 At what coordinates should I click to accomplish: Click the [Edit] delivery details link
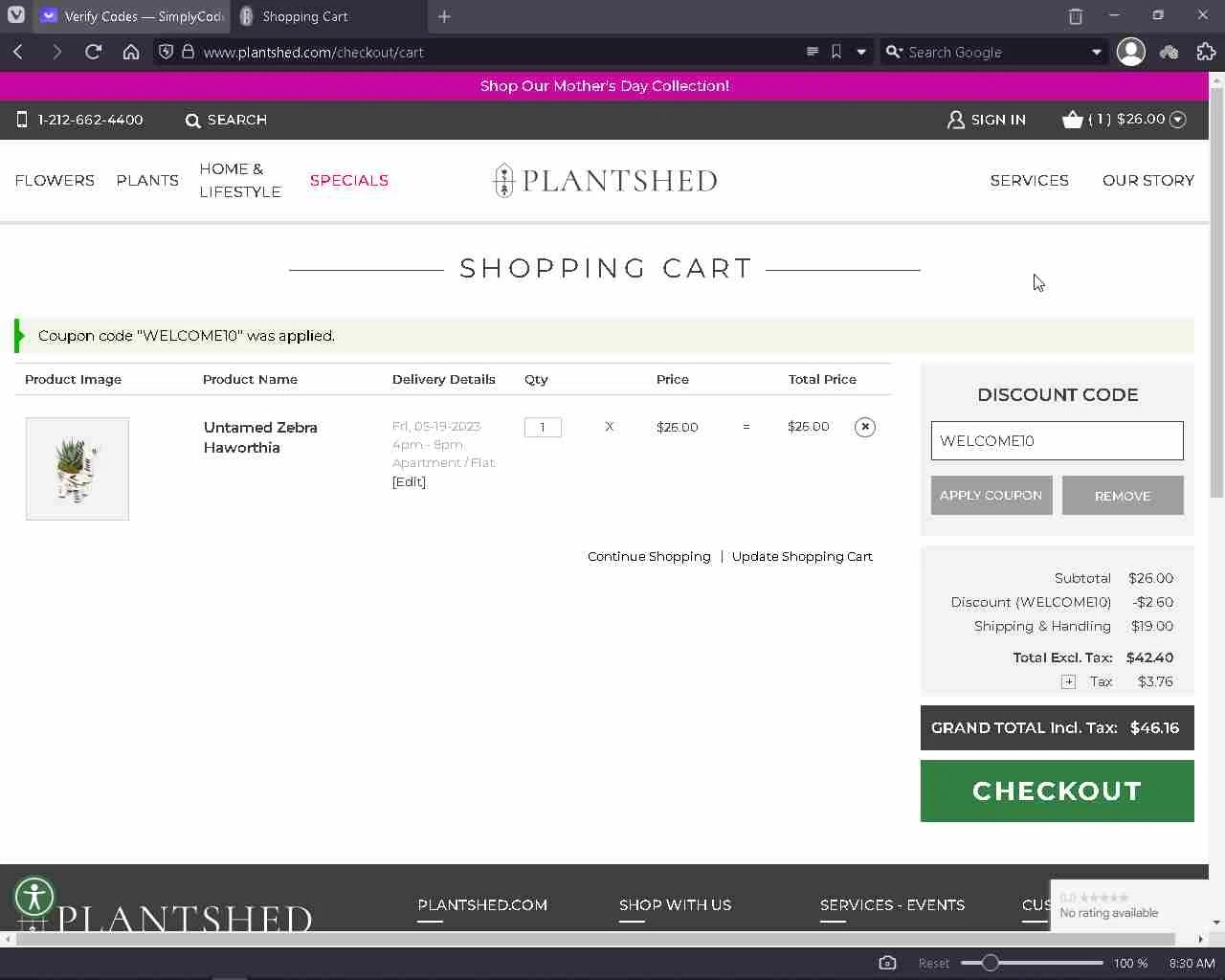click(409, 481)
